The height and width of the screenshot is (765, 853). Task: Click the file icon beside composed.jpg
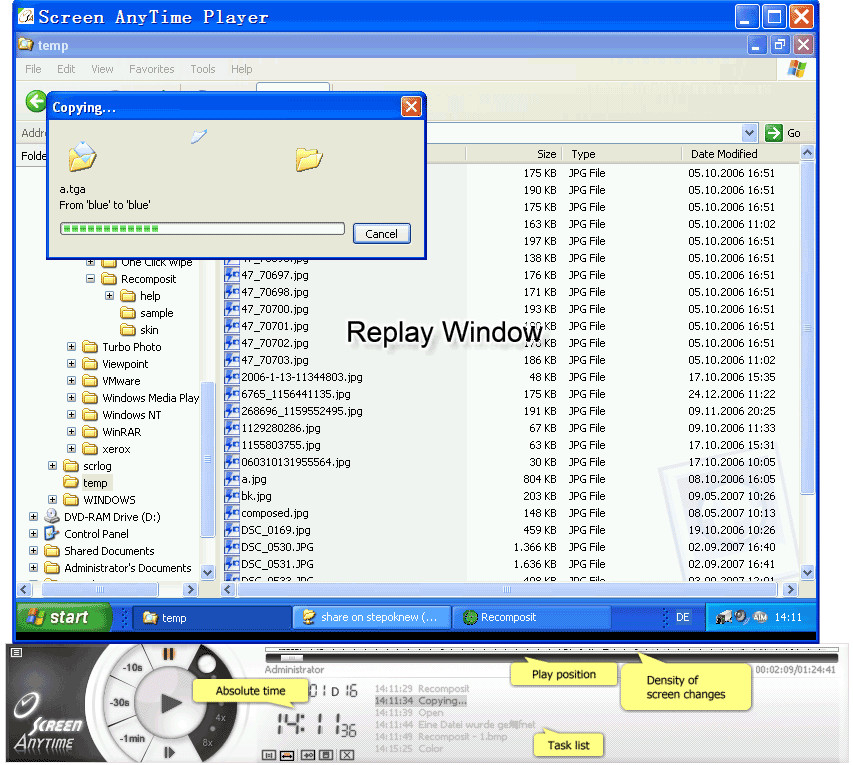click(232, 513)
